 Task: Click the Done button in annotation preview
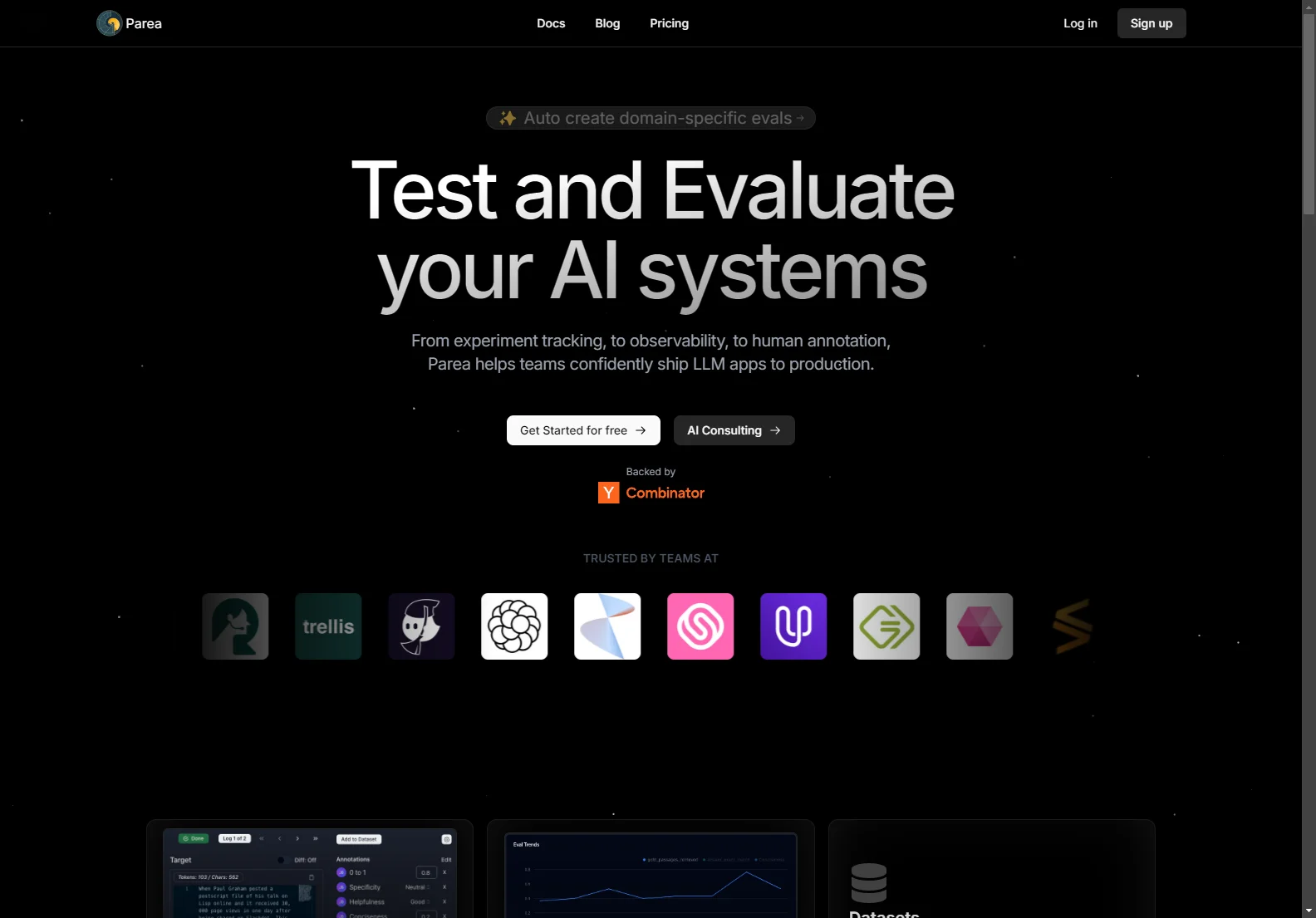tap(194, 838)
